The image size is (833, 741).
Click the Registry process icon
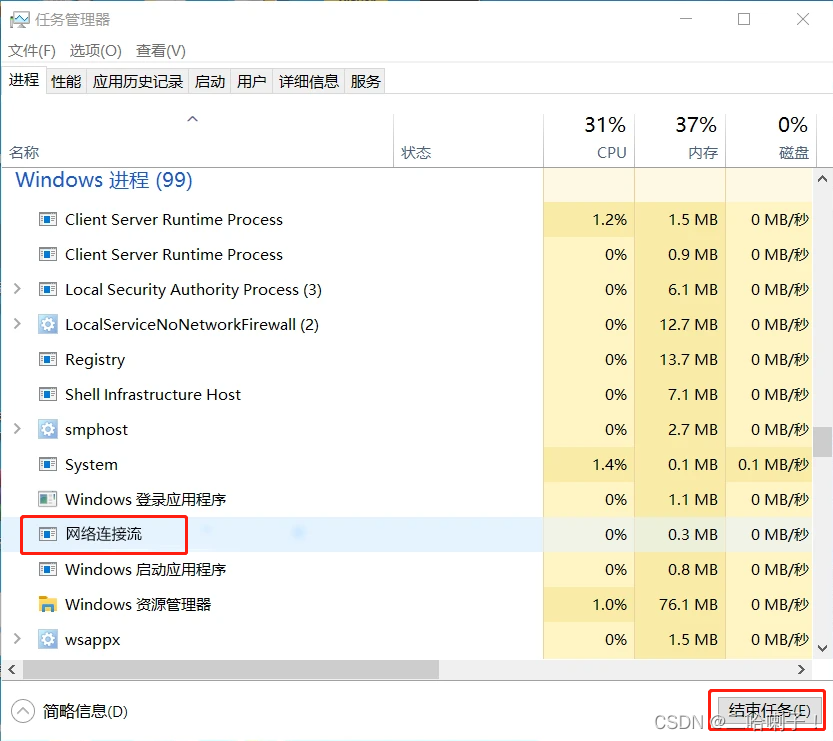point(48,360)
